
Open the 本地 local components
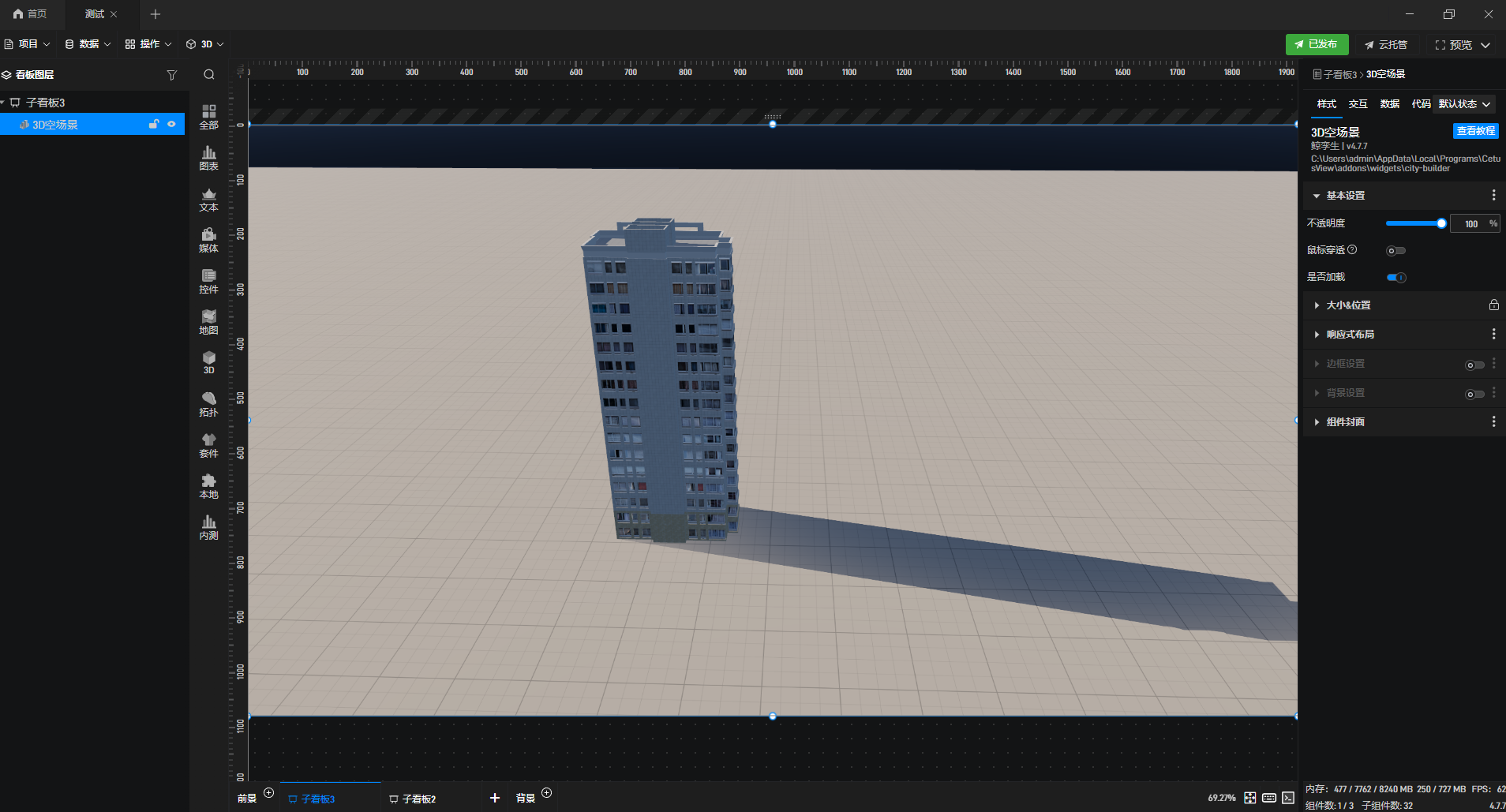(208, 486)
